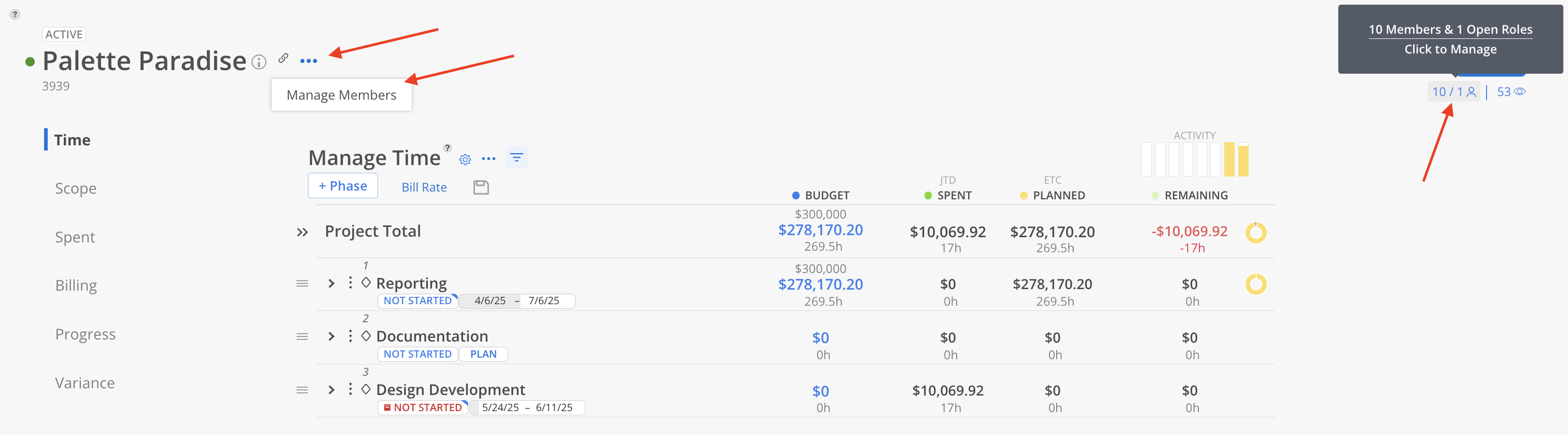Expand the Documentation phase row

[331, 336]
